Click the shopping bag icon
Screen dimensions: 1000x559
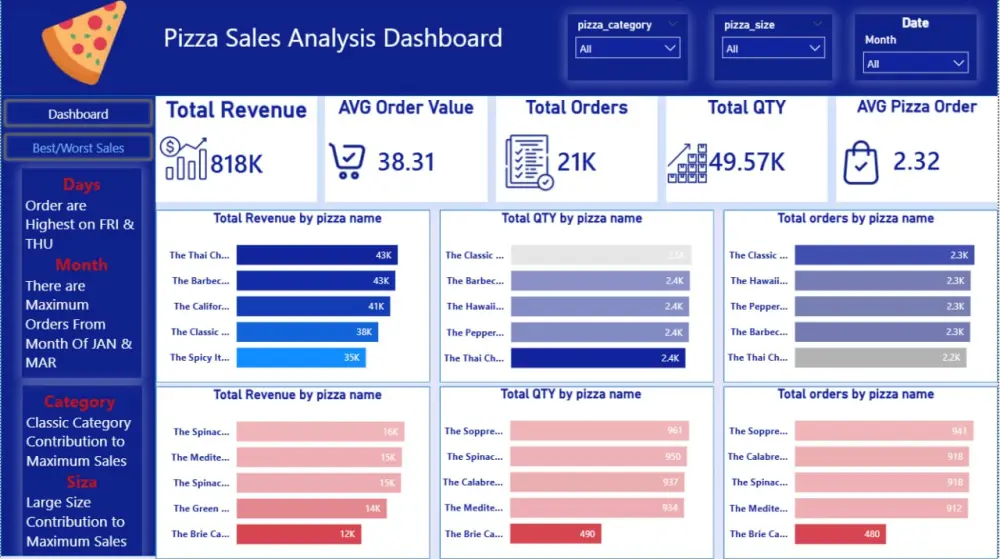click(x=860, y=163)
